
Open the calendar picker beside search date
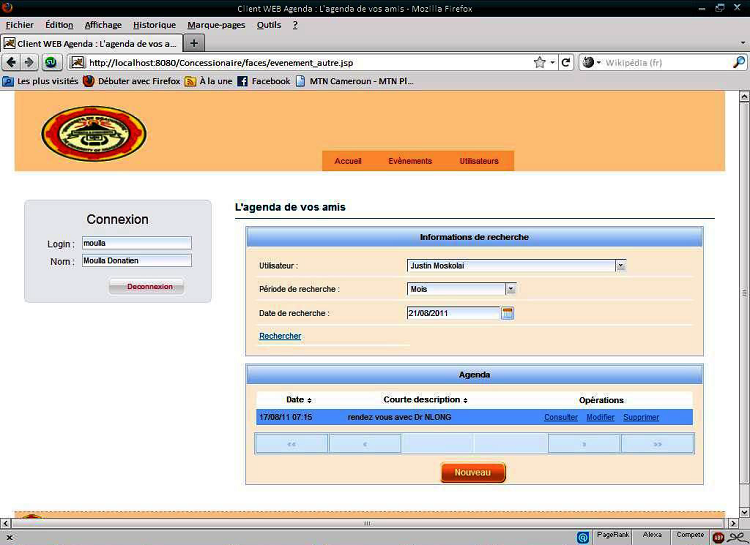point(507,313)
